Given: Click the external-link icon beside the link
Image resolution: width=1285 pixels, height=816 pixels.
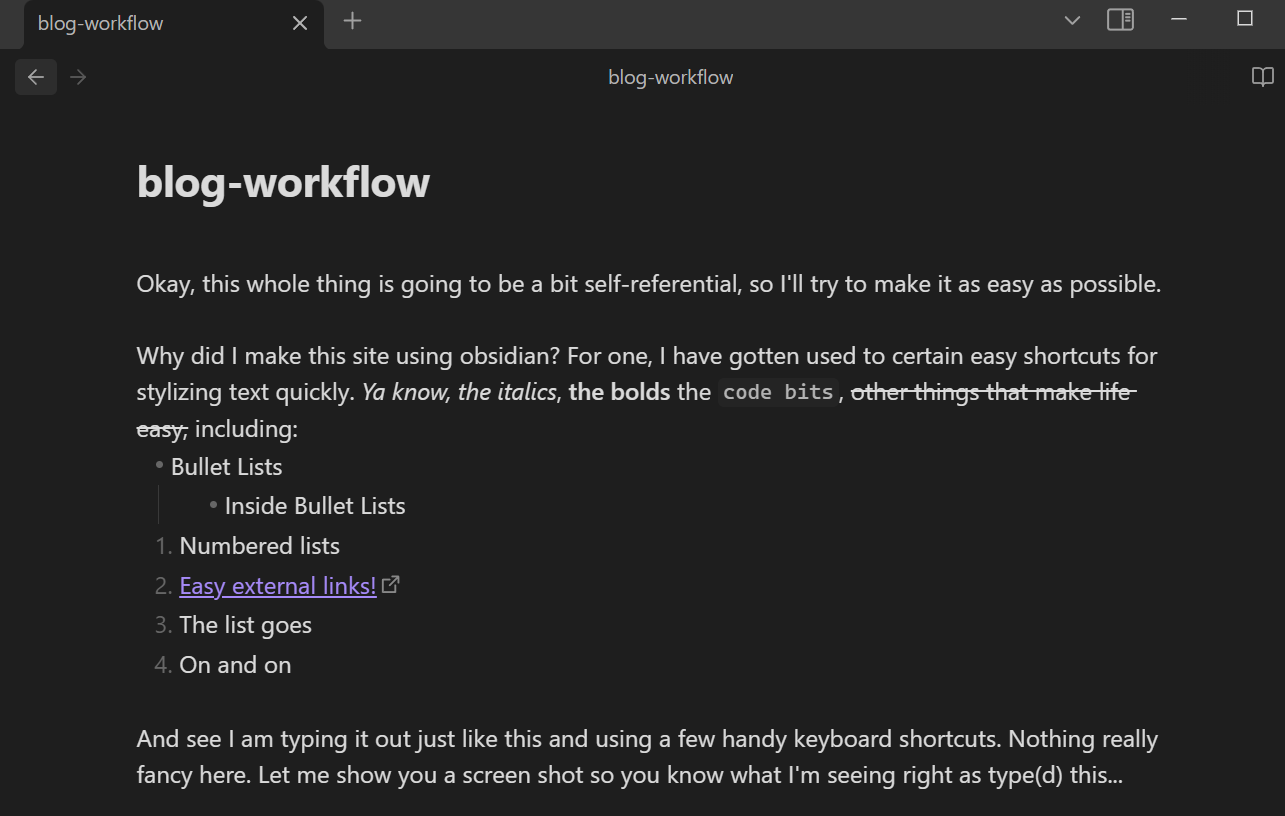Looking at the screenshot, I should [391, 585].
